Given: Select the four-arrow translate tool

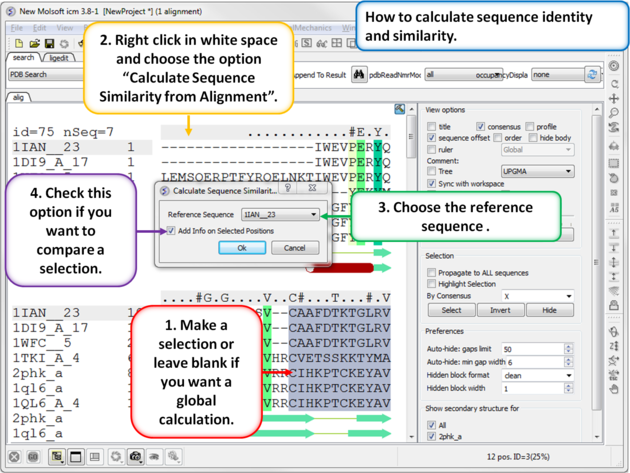Looking at the screenshot, I should (x=614, y=98).
